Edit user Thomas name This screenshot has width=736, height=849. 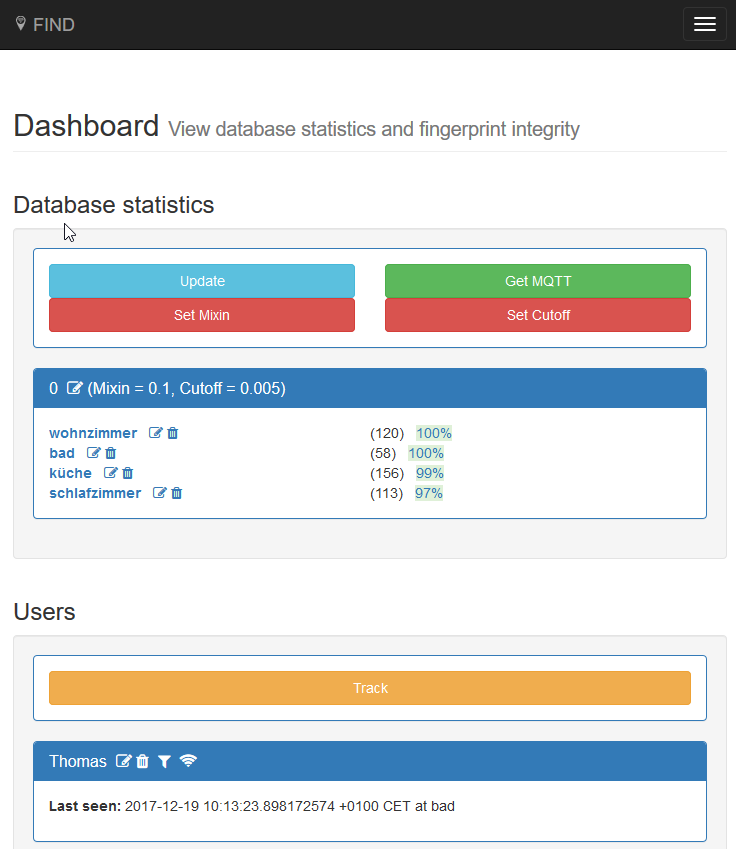pos(123,762)
